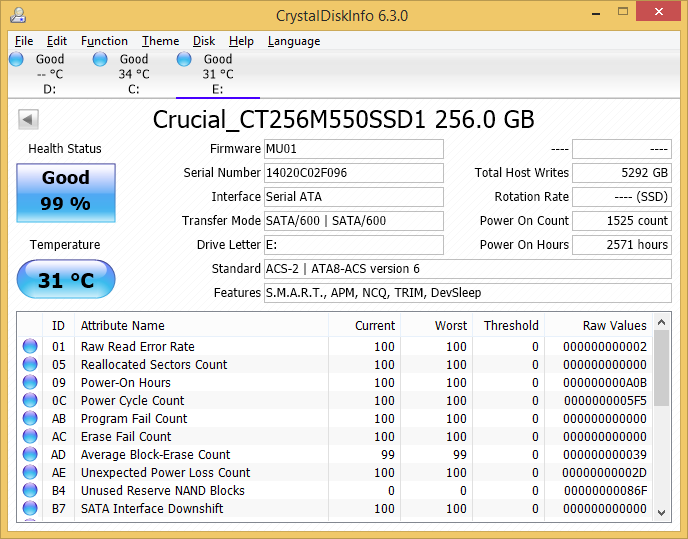Image resolution: width=688 pixels, height=539 pixels.
Task: Select the Program Fail Count attribute name
Action: pyautogui.click(x=134, y=419)
